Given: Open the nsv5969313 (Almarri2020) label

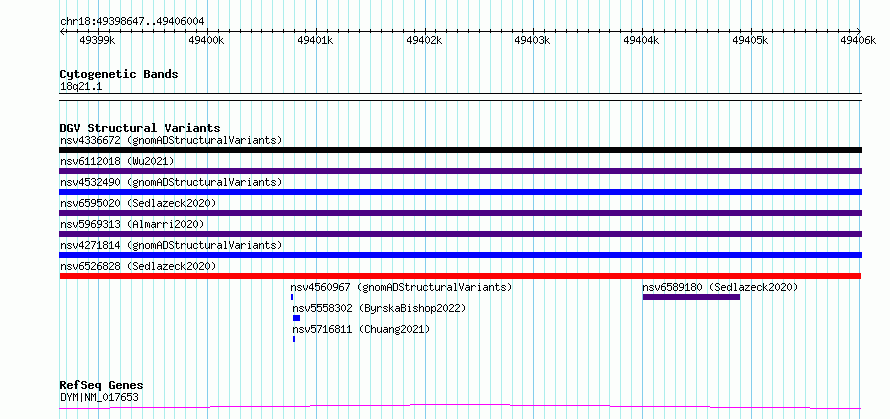Looking at the screenshot, I should (132, 224).
